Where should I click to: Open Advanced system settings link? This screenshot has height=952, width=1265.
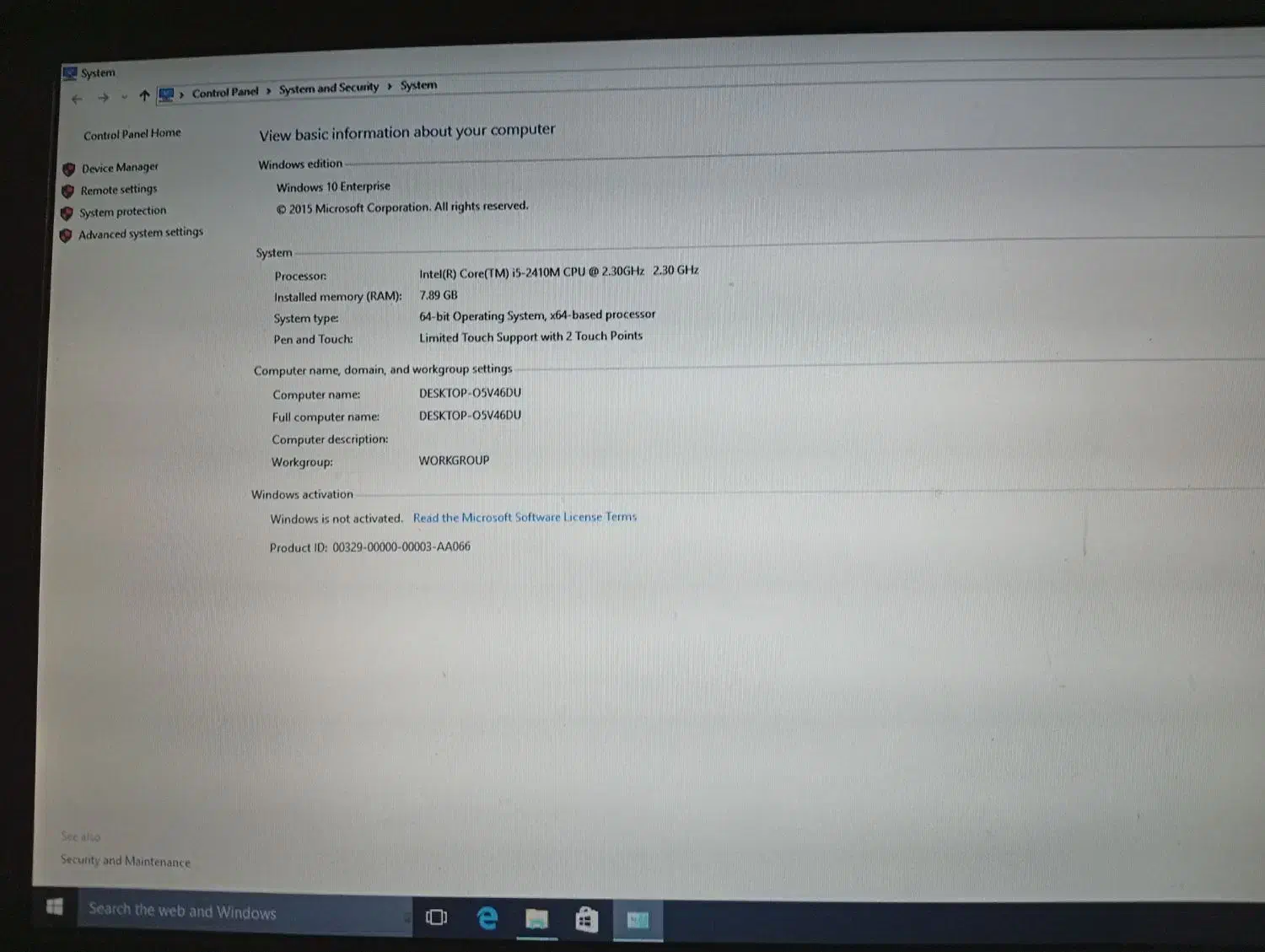[x=141, y=233]
